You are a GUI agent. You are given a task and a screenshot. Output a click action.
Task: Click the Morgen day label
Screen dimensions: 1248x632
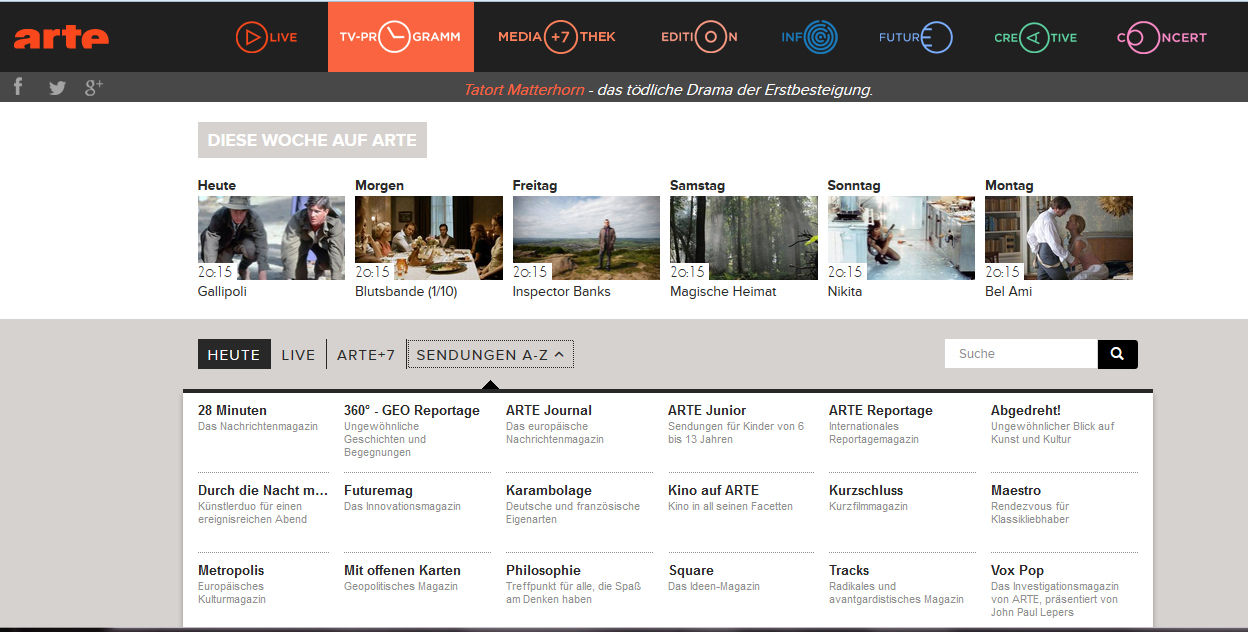coord(380,185)
